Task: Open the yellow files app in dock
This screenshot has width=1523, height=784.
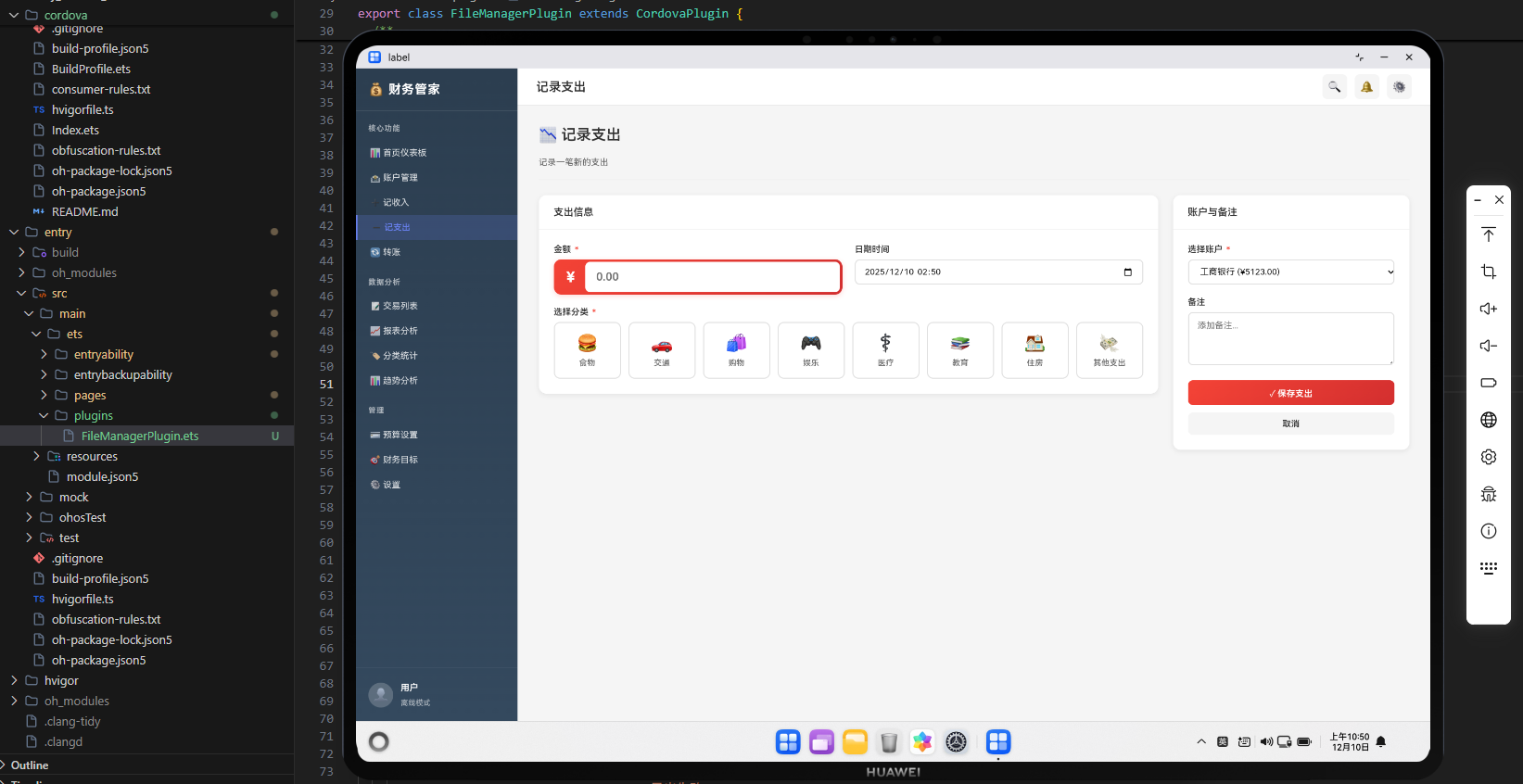Action: pos(855,741)
